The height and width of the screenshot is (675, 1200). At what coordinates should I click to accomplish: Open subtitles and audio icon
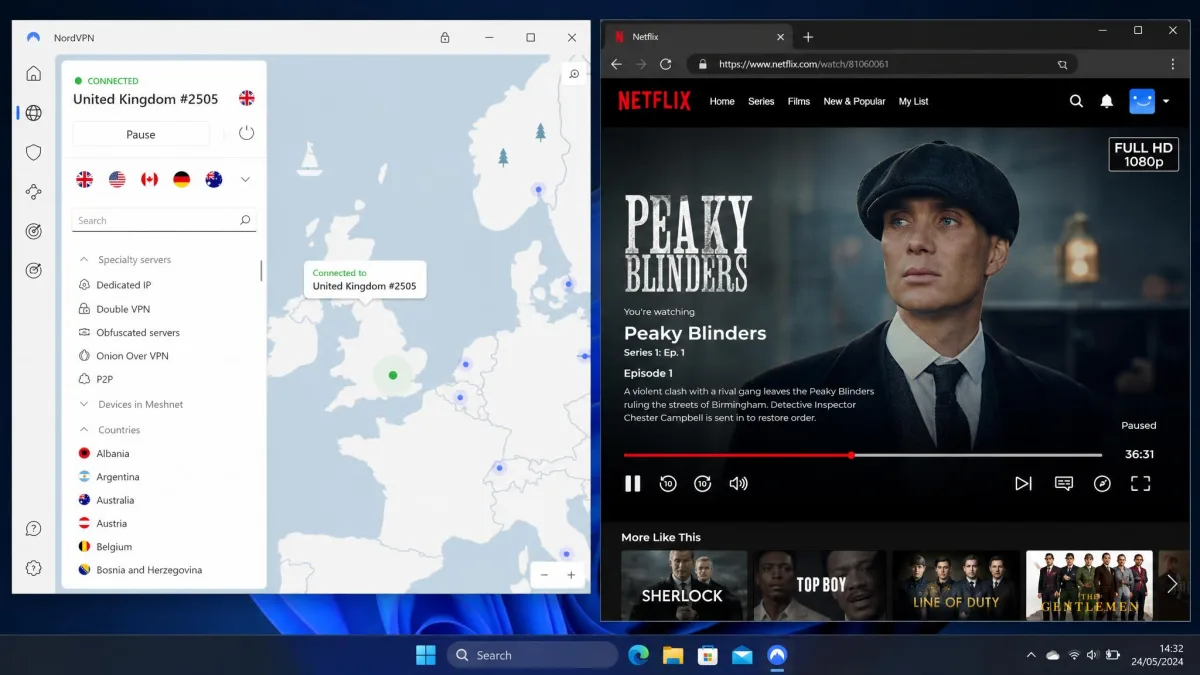point(1064,483)
